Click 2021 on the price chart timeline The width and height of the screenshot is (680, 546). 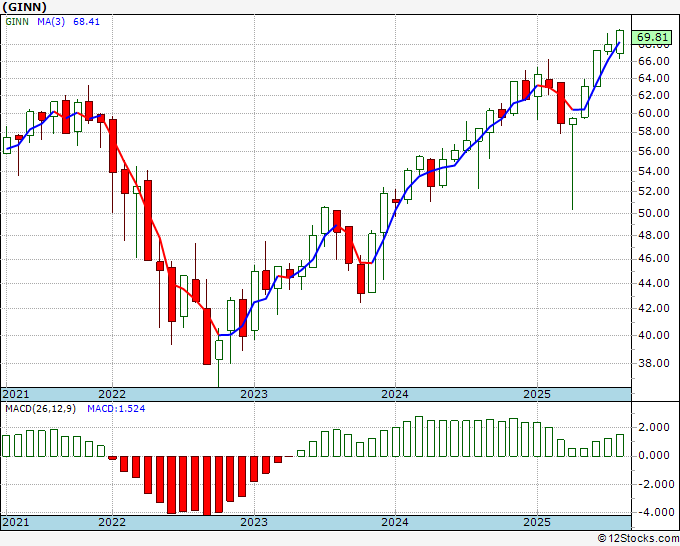[16, 394]
